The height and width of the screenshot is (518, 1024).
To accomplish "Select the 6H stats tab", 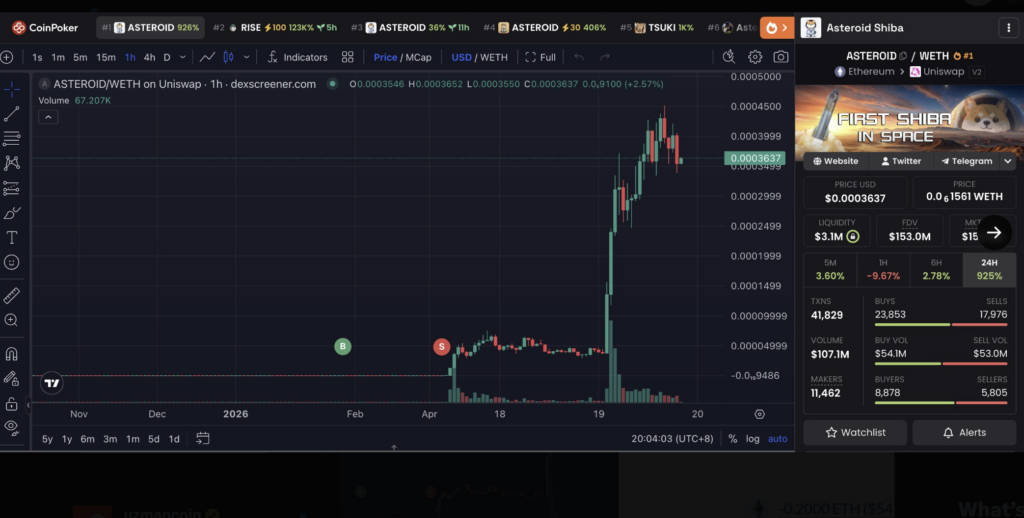I will [x=935, y=269].
